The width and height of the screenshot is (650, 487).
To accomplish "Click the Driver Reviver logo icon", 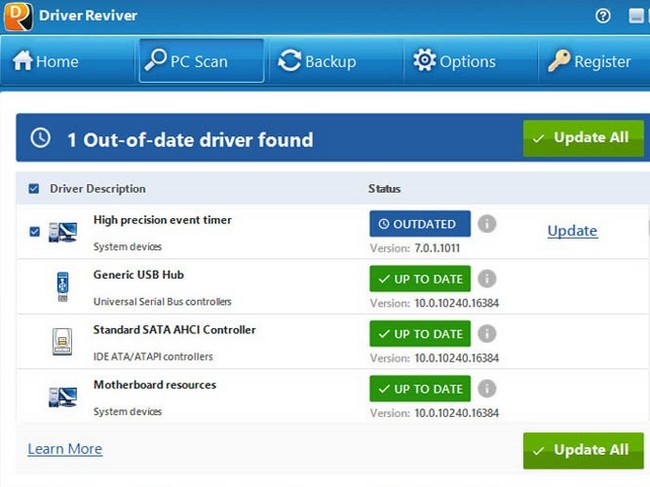I will [x=18, y=16].
